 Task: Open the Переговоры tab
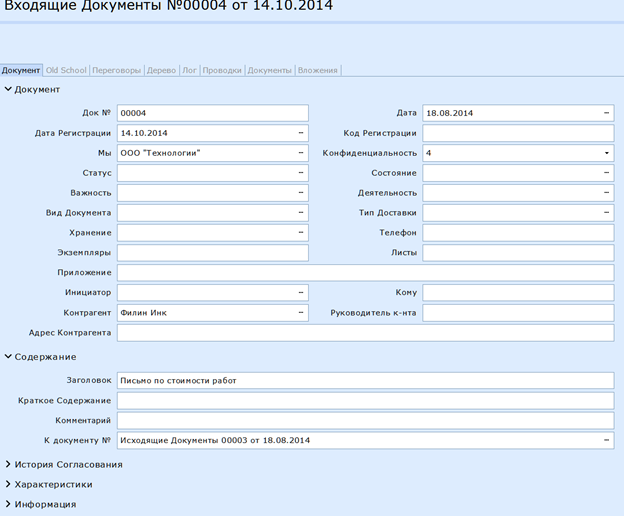[x=117, y=70]
